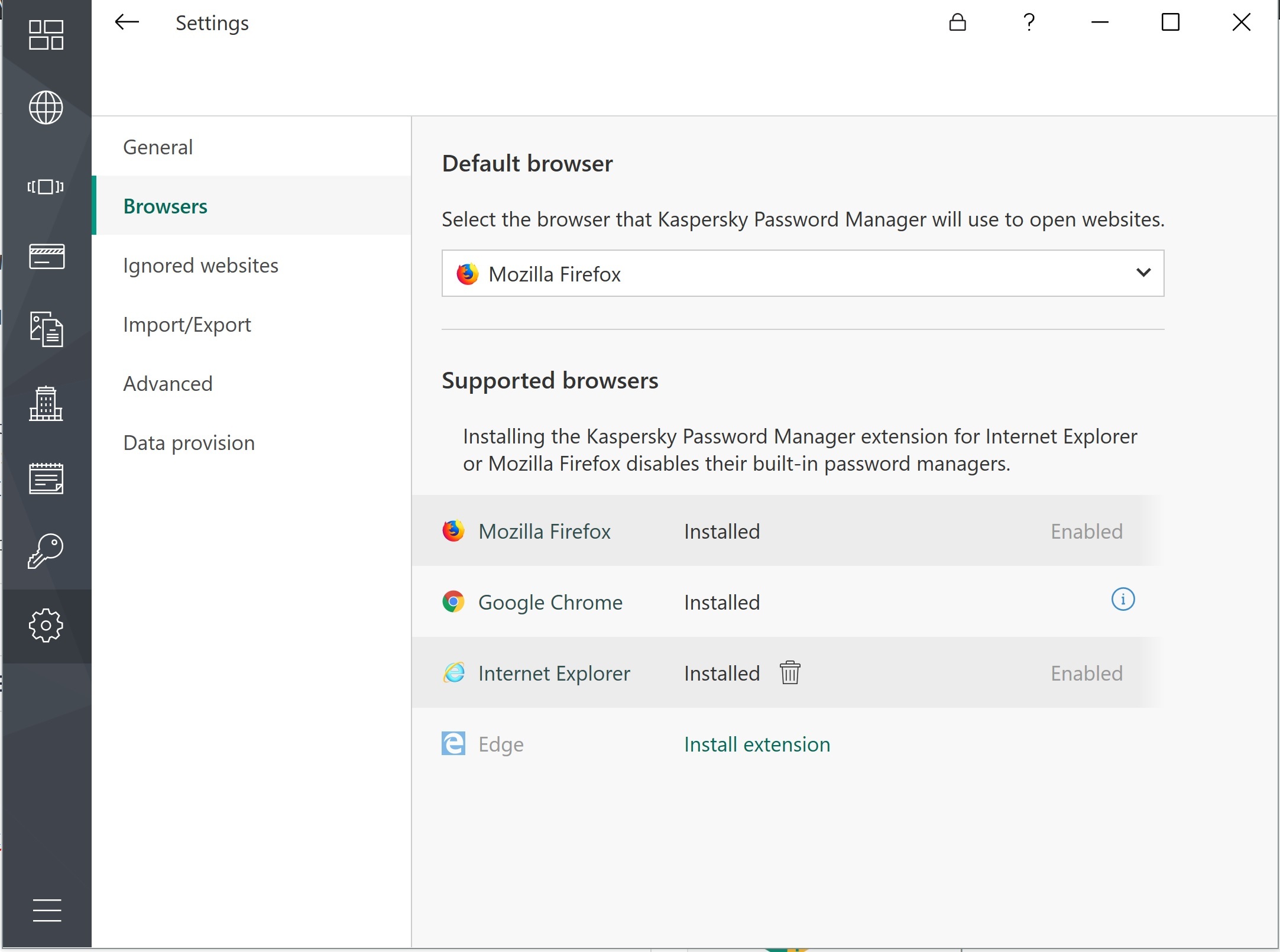Open the addresses building icon in sidebar
The height and width of the screenshot is (952, 1280).
pos(46,403)
